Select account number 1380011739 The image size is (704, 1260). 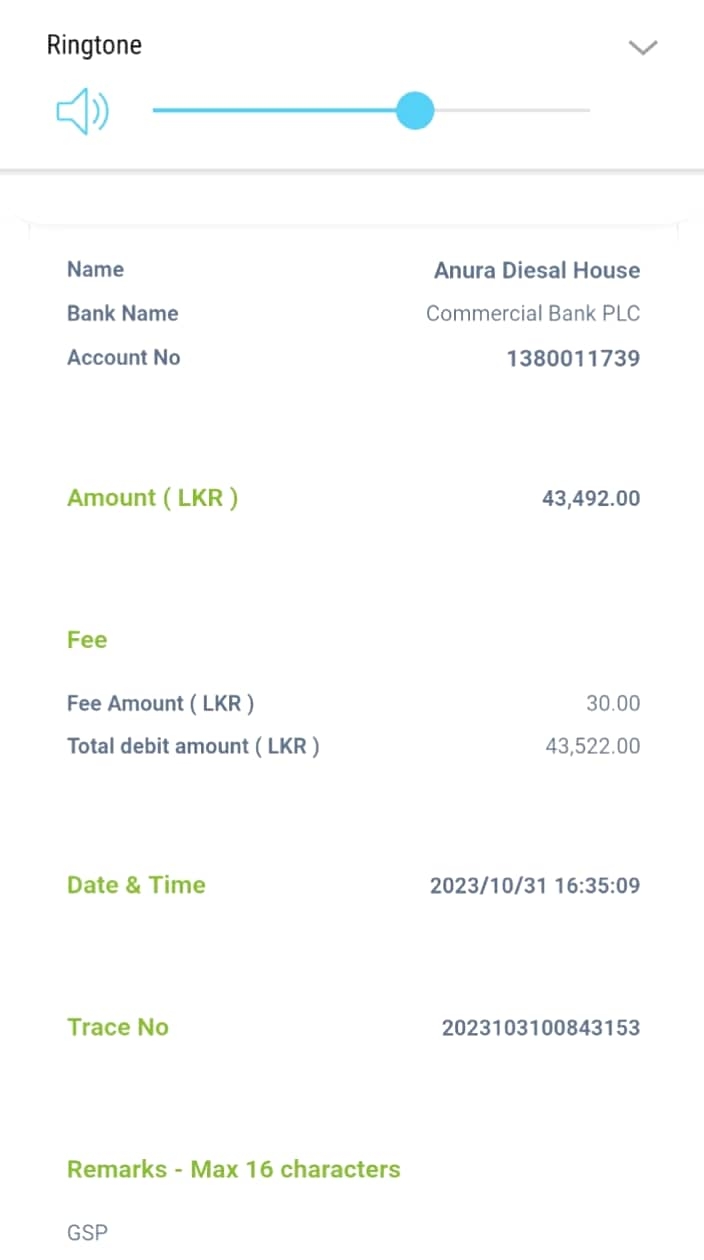click(573, 358)
